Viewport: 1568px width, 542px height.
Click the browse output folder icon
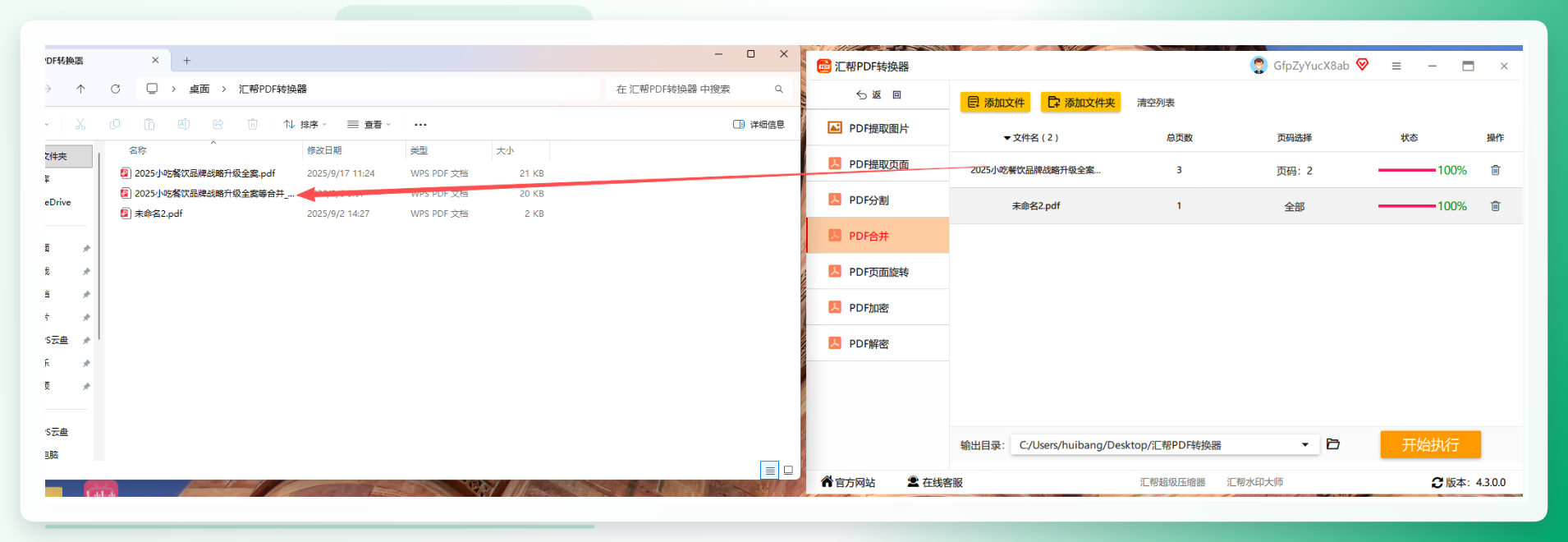tap(1333, 444)
